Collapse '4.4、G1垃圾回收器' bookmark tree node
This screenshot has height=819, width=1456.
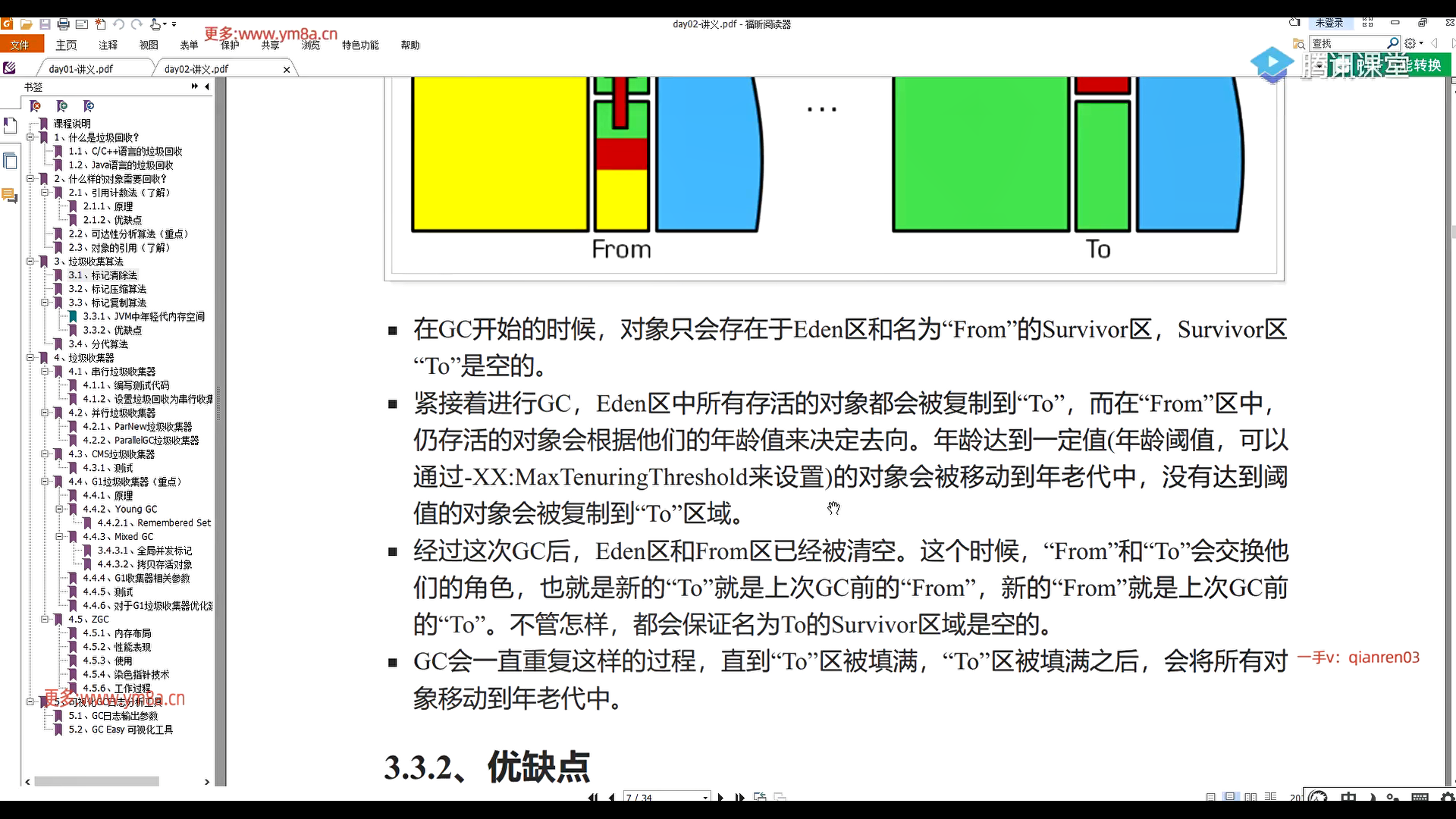45,482
